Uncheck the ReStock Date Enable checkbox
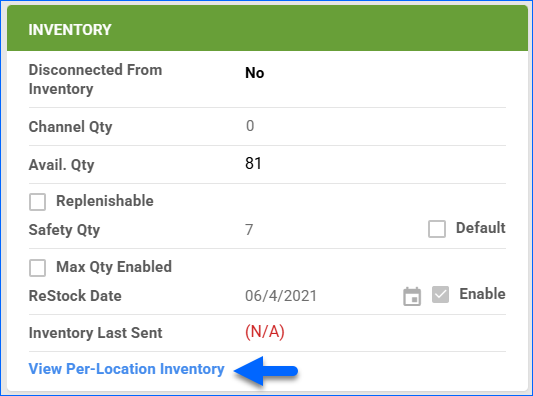The width and height of the screenshot is (533, 396). (440, 294)
